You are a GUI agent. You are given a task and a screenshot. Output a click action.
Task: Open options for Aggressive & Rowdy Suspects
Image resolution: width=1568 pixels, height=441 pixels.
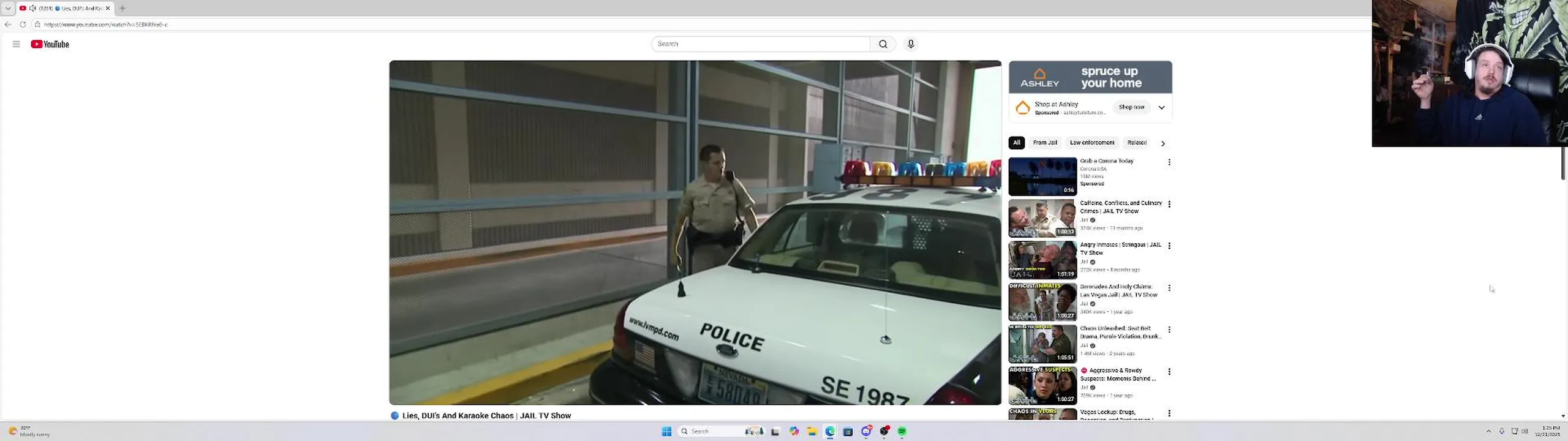1169,371
